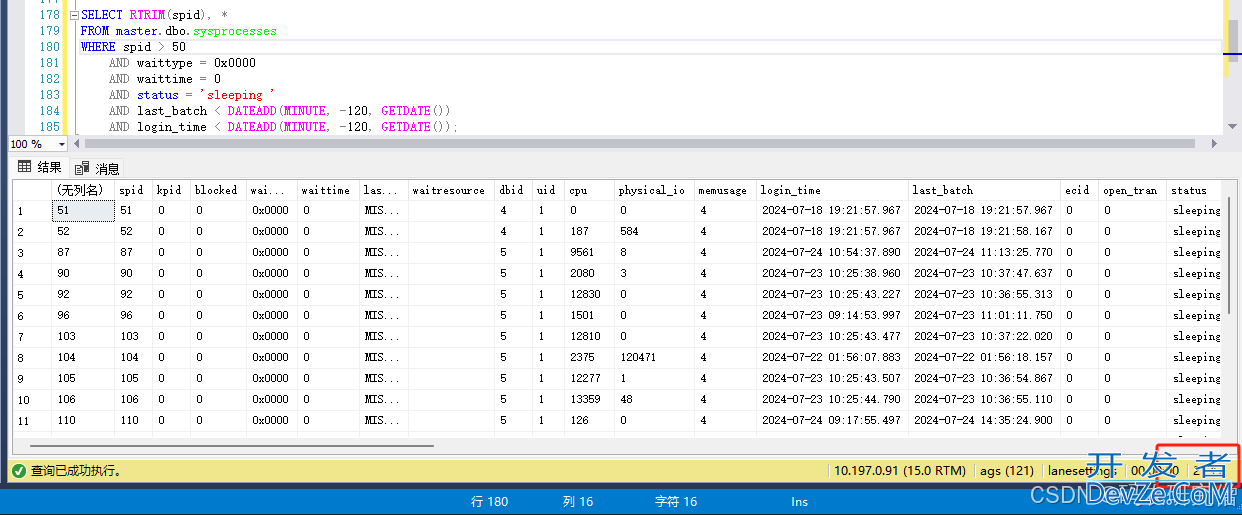The height and width of the screenshot is (515, 1242).
Task: Click cpu cell value 12830
Action: (x=589, y=294)
